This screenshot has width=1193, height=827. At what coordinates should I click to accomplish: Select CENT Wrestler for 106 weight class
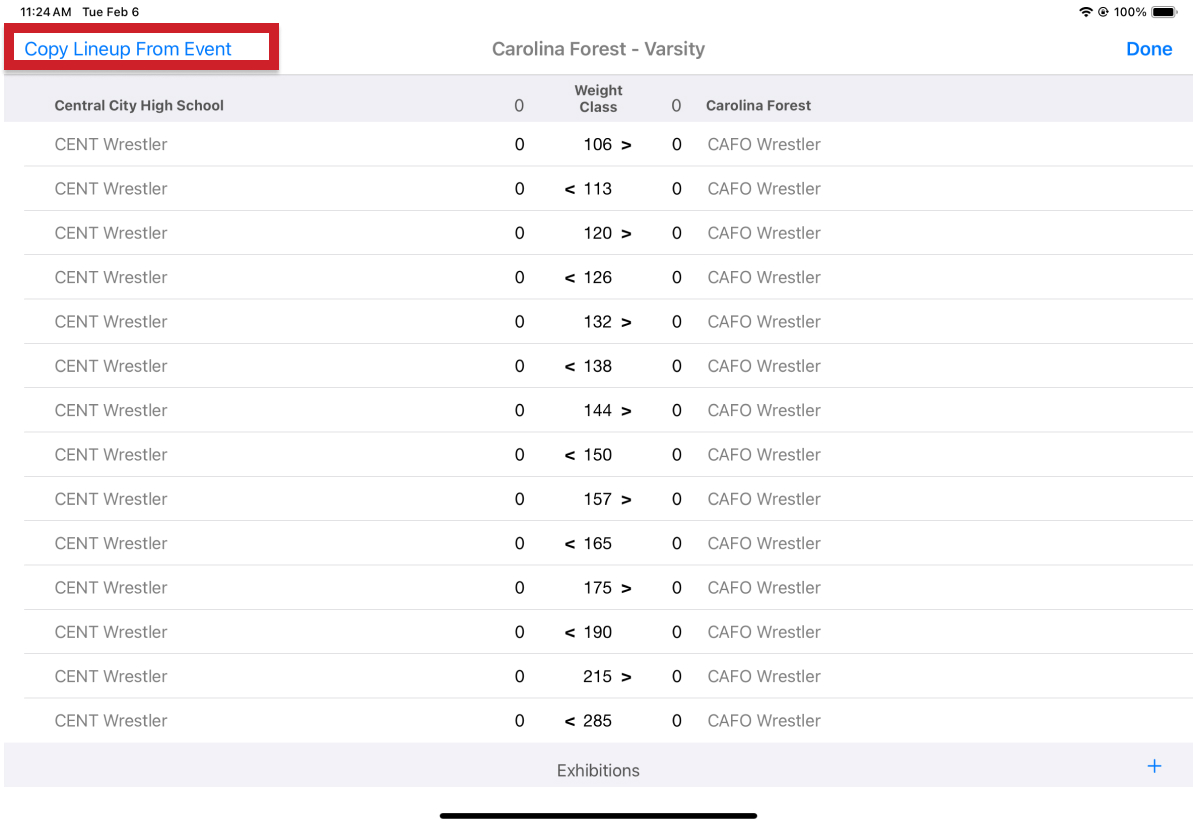111,144
